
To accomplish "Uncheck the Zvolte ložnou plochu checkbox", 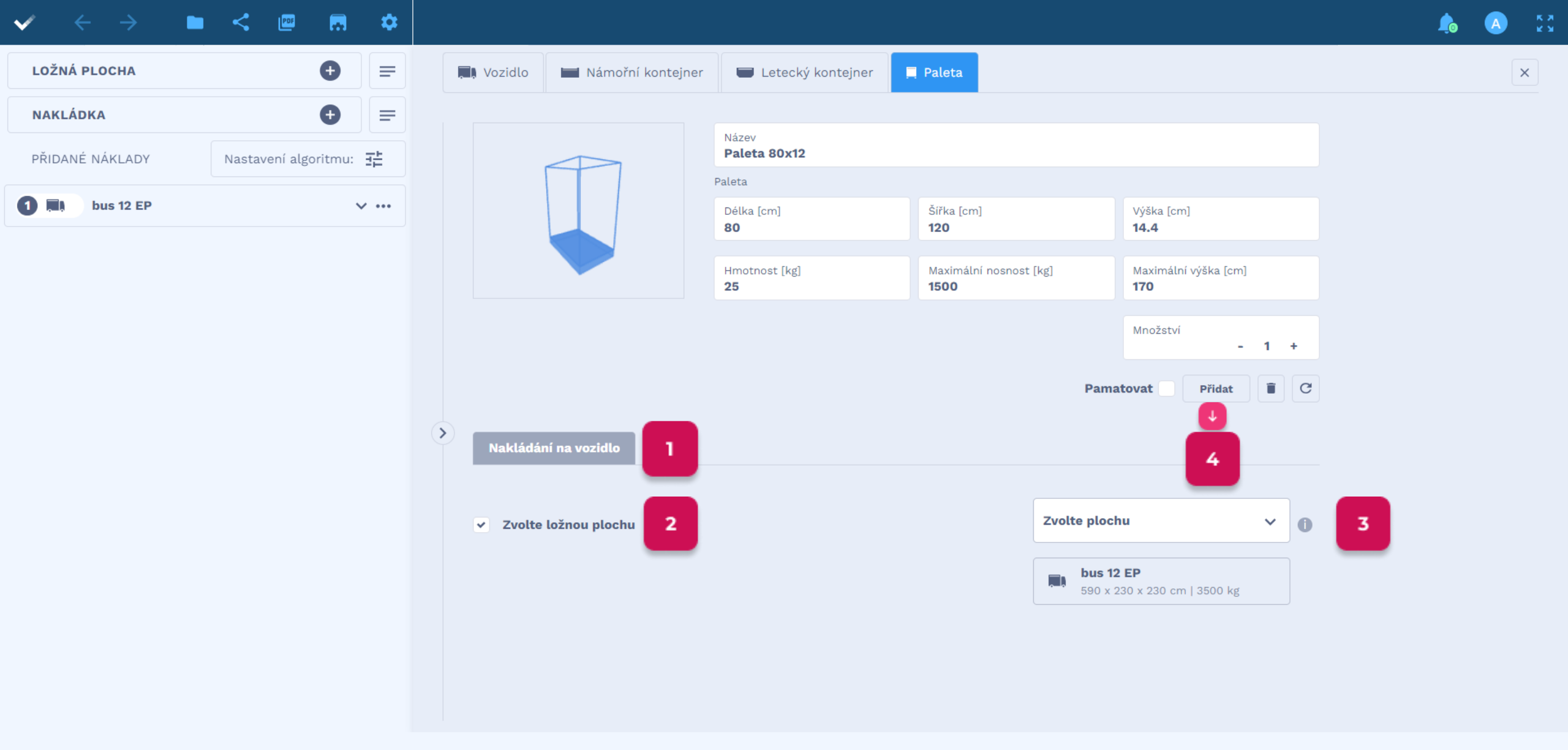I will [481, 525].
